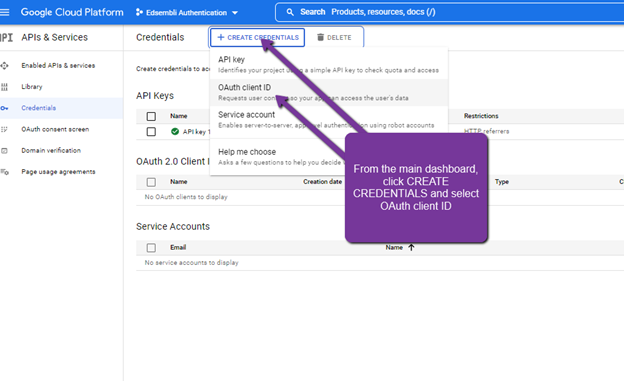Screen dimensions: 624x381
Task: Click the Credentials key icon
Action: [x=4, y=108]
